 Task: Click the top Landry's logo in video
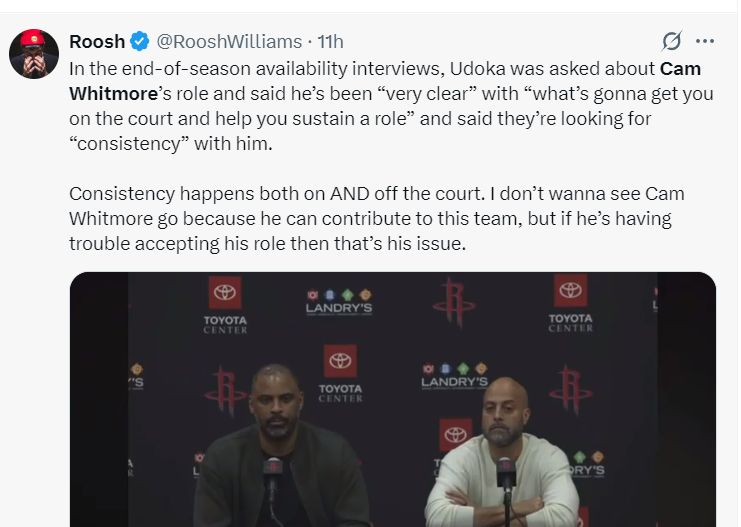[339, 302]
